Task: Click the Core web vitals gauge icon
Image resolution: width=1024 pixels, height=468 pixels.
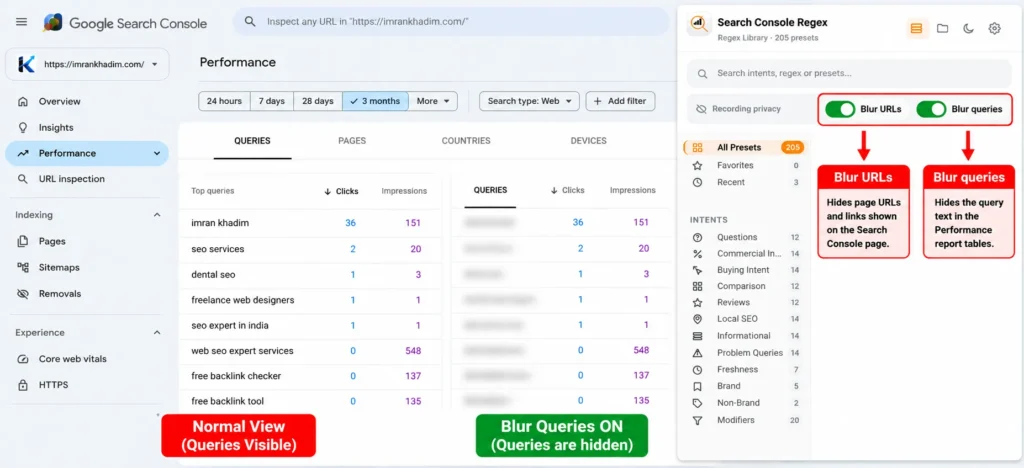Action: (x=23, y=359)
